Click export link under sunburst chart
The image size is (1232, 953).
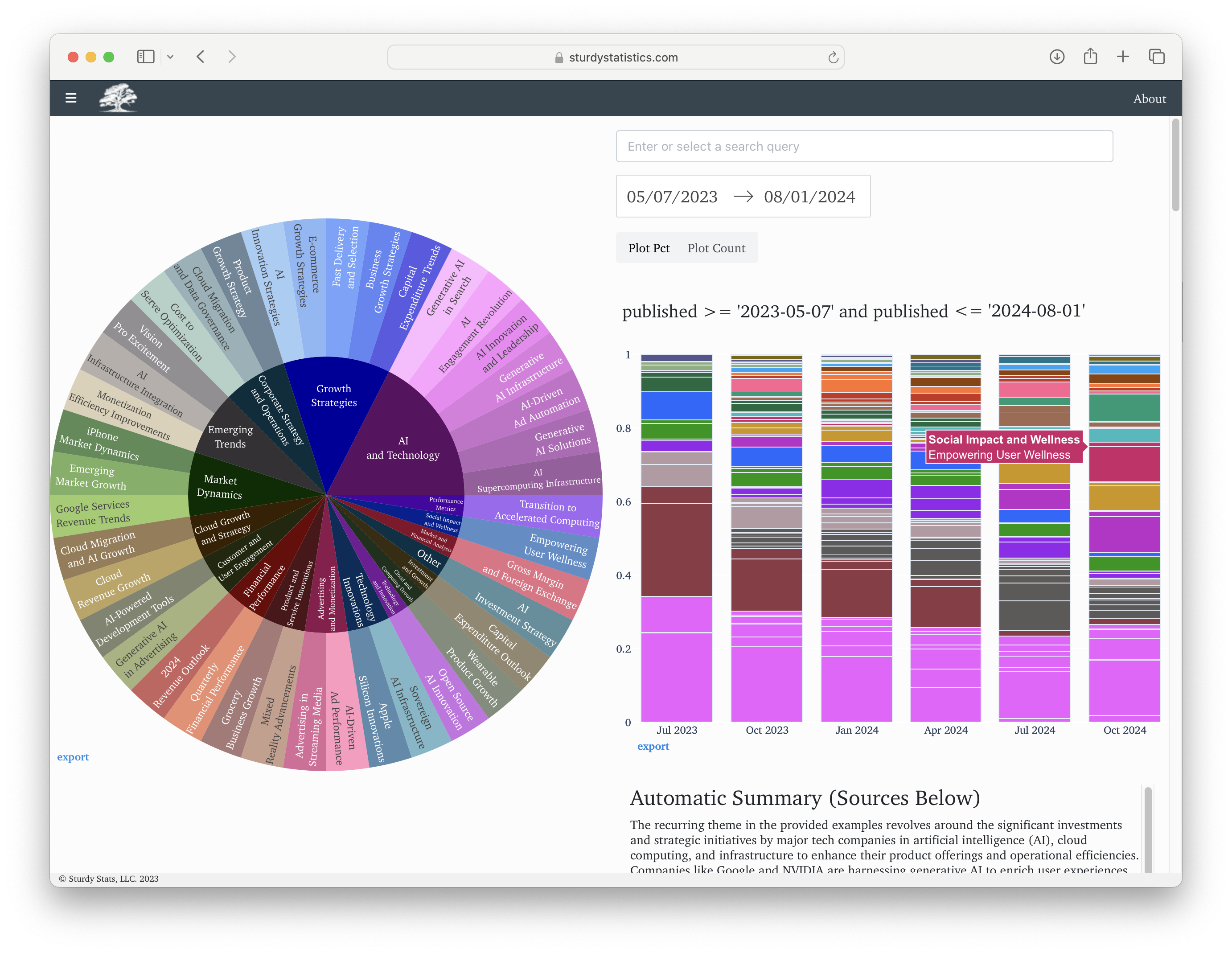tap(73, 757)
